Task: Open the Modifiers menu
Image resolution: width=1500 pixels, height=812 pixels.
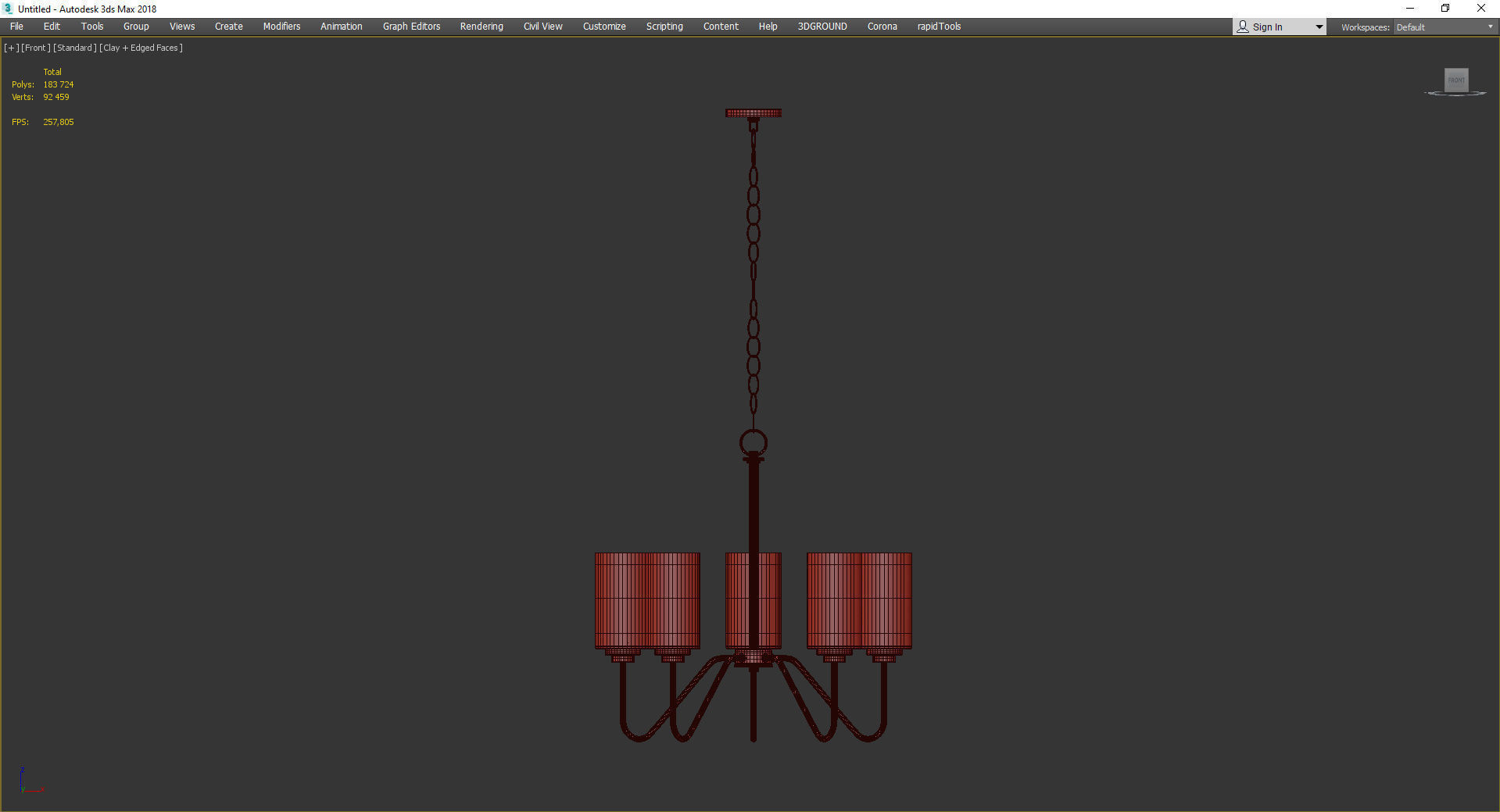Action: [281, 27]
